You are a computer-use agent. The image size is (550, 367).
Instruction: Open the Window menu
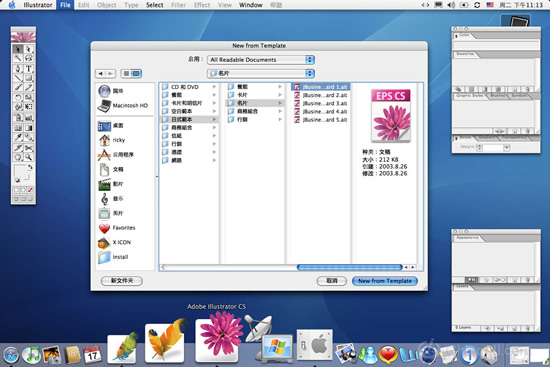[251, 5]
